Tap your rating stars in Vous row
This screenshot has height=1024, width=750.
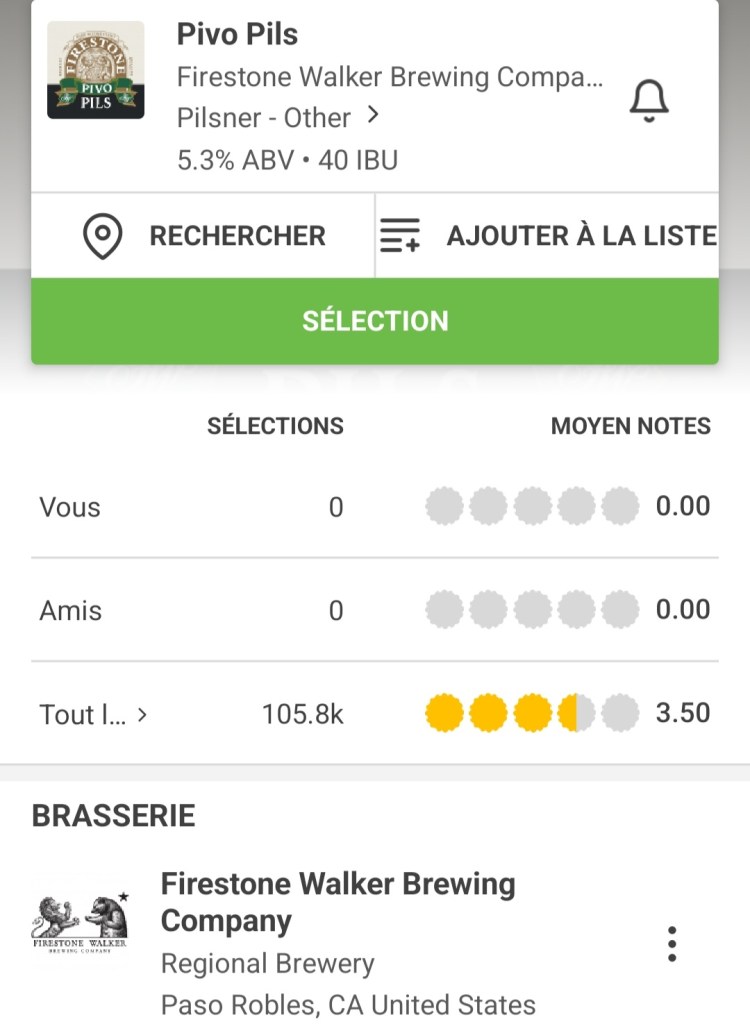tap(532, 506)
